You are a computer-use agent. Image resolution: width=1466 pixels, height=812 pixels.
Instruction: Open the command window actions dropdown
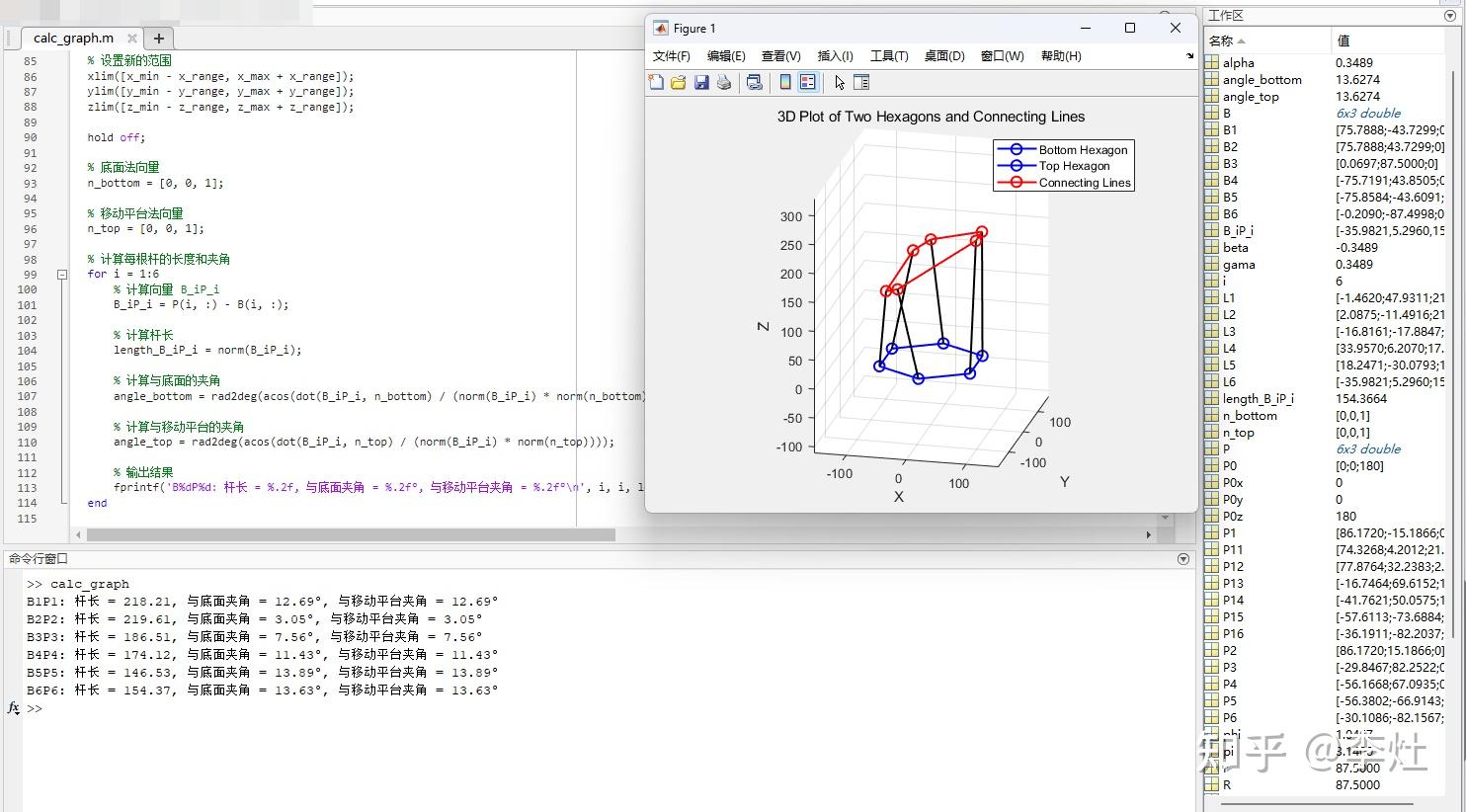tap(1183, 559)
